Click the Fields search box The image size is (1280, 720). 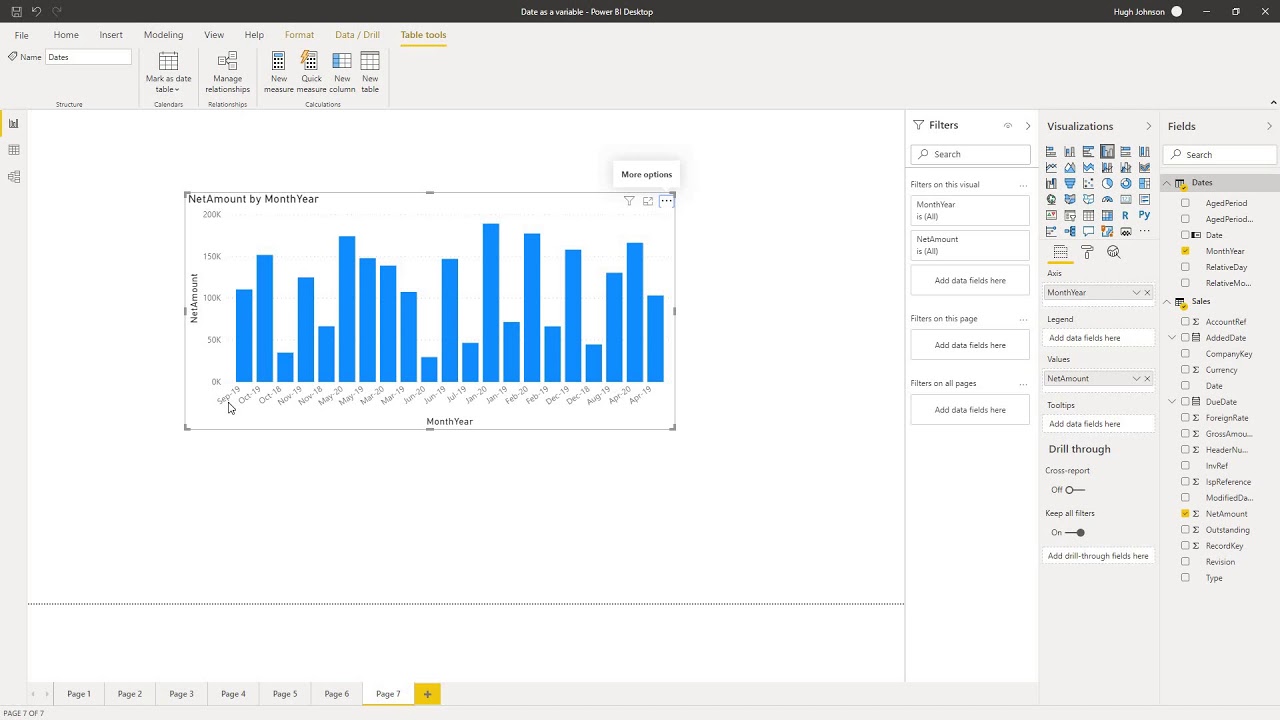tap(1218, 154)
